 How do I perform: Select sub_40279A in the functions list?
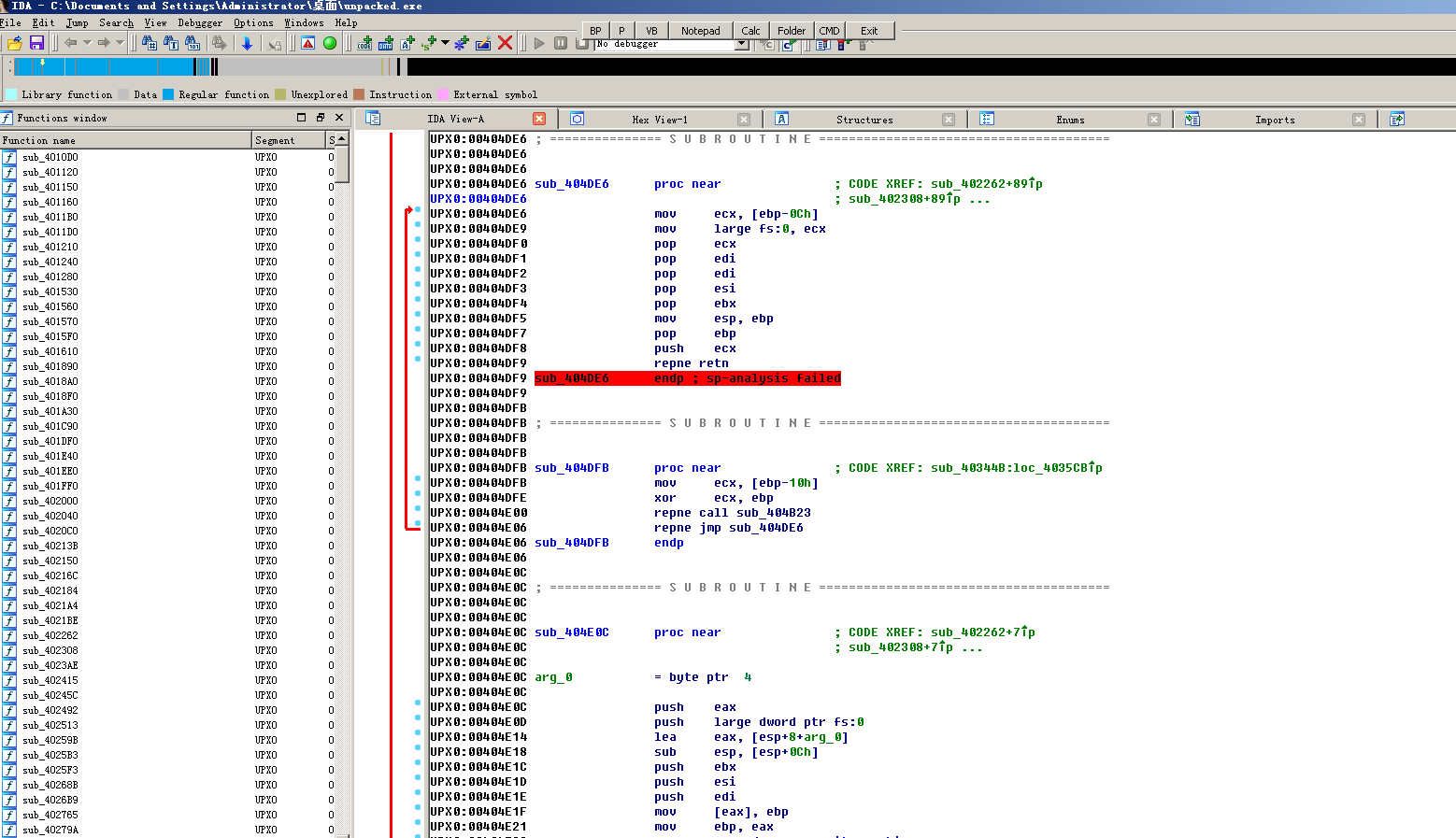pyautogui.click(x=50, y=831)
